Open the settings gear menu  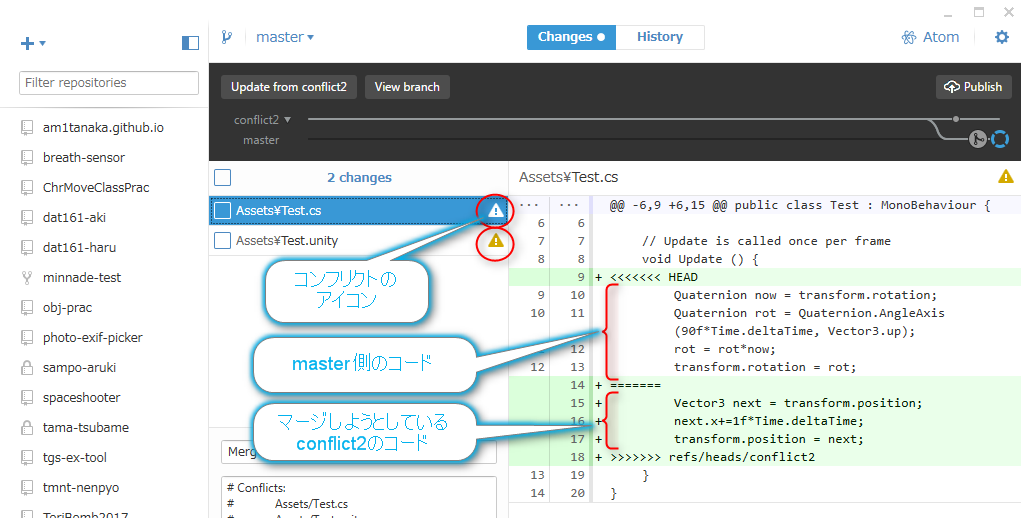[1001, 37]
